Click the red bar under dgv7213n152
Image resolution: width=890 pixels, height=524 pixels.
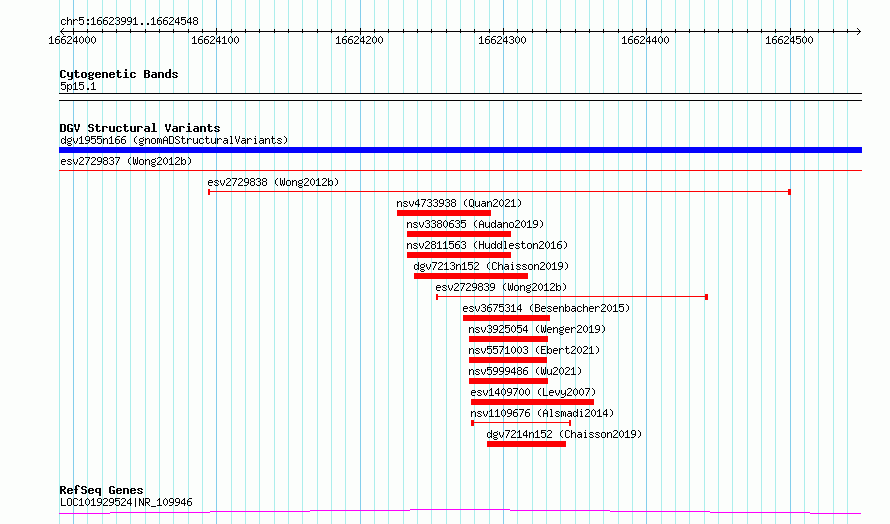471,276
